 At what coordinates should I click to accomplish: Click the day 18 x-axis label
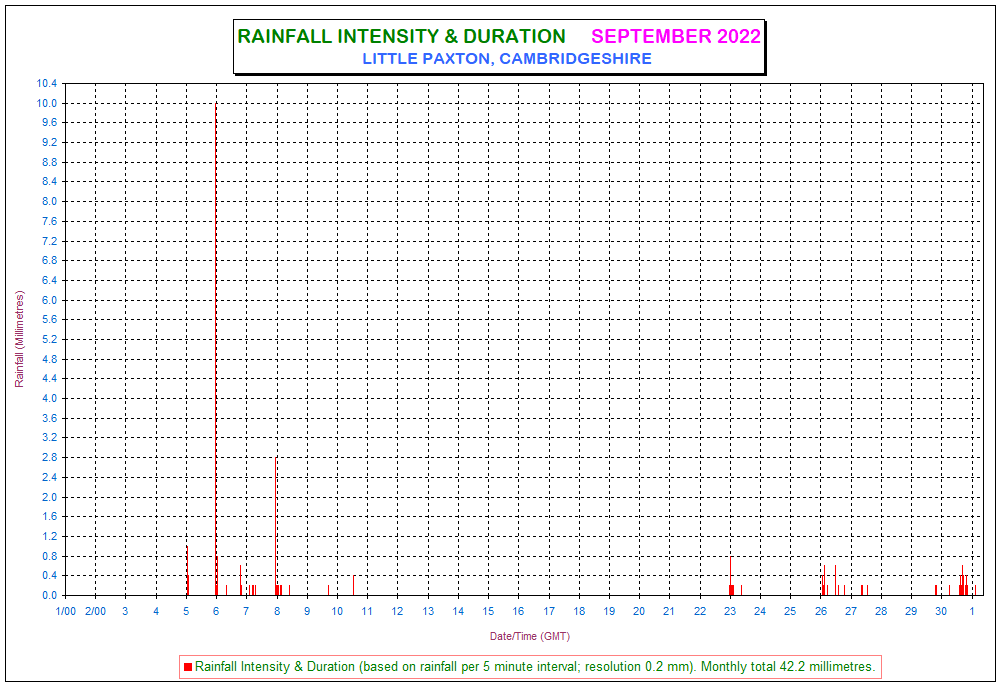(x=579, y=611)
